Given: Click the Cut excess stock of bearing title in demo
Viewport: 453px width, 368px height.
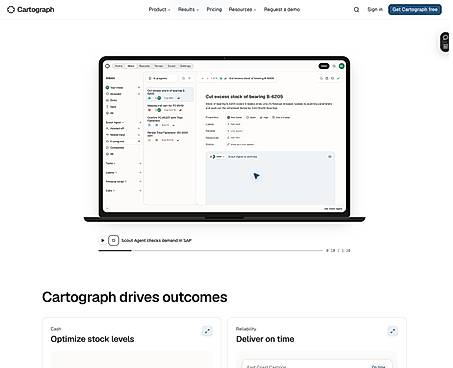Looking at the screenshot, I should [244, 97].
